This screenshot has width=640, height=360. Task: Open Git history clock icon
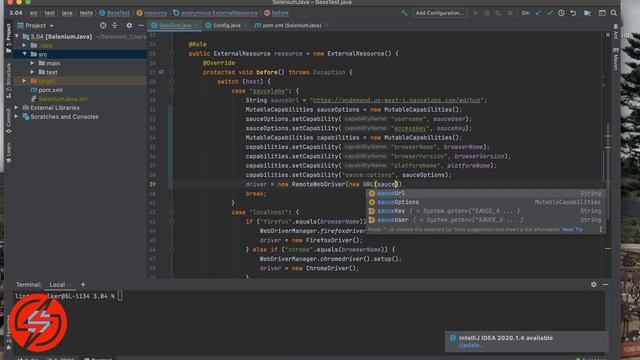click(562, 13)
